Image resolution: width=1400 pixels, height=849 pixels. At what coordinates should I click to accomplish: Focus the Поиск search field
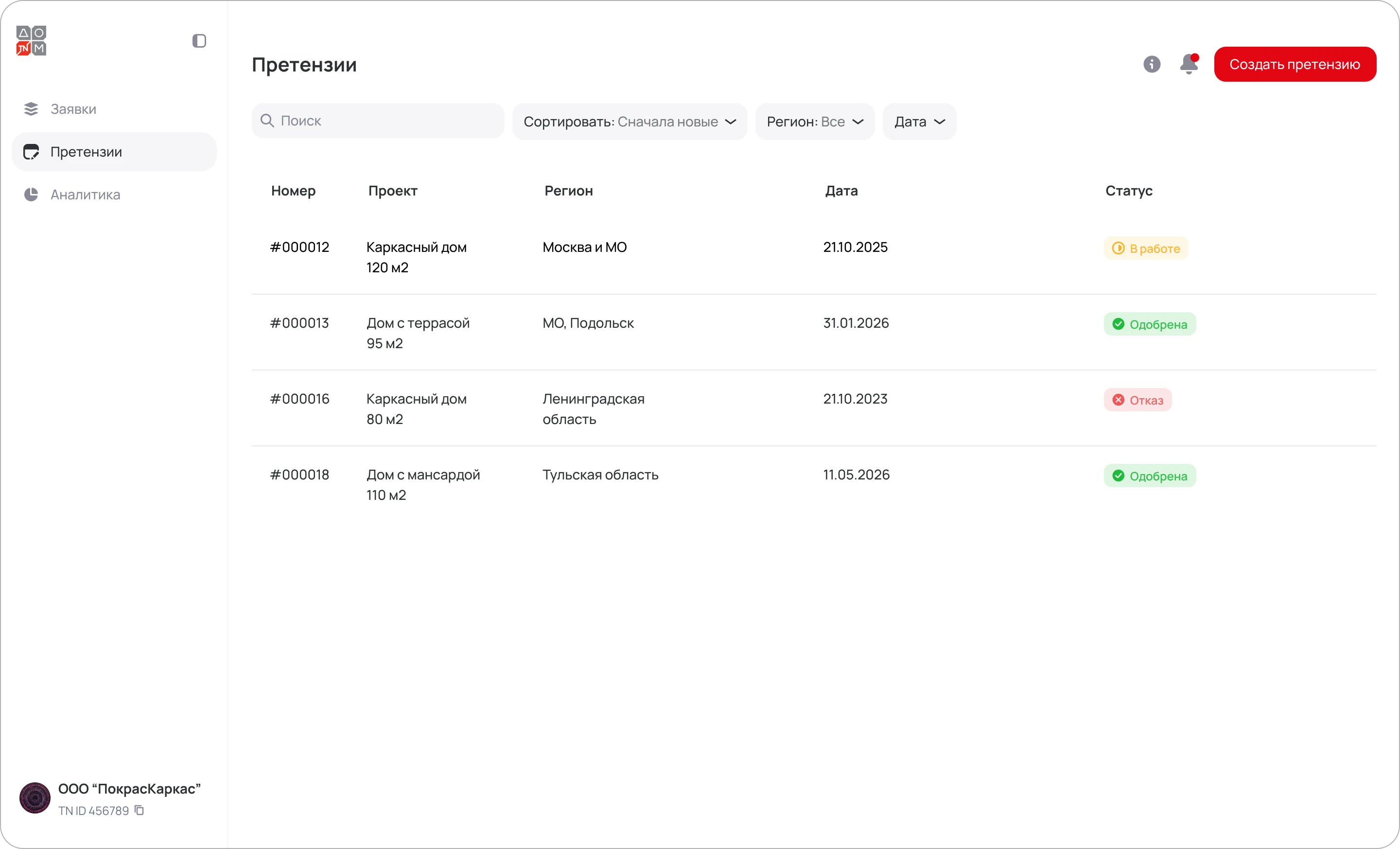[x=378, y=121]
